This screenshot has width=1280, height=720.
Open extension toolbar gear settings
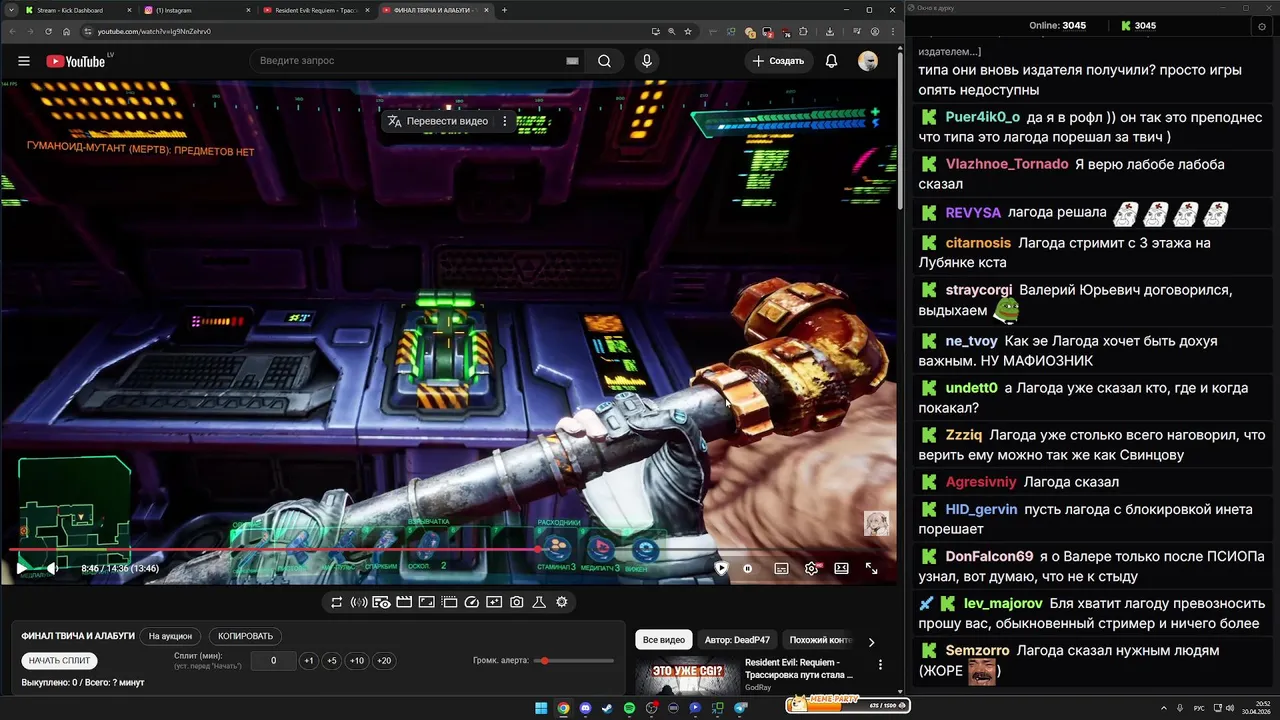click(x=562, y=602)
